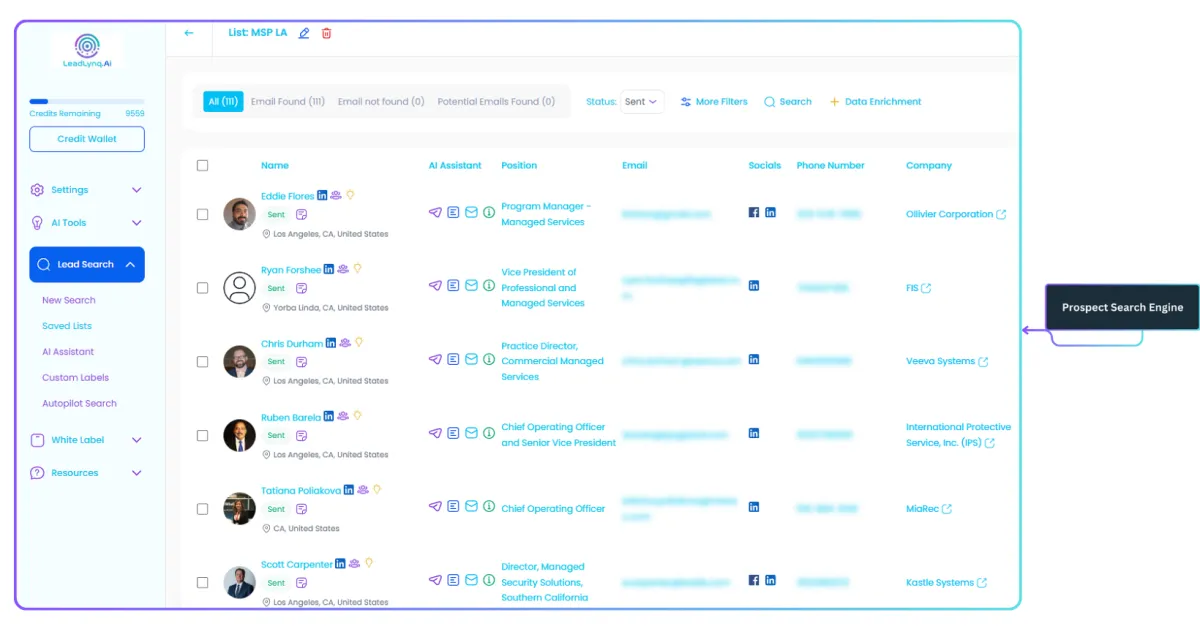Screen dimensions: 1200x626
Task: Click the edit pencil icon beside List: MSP LA
Action: pos(304,33)
